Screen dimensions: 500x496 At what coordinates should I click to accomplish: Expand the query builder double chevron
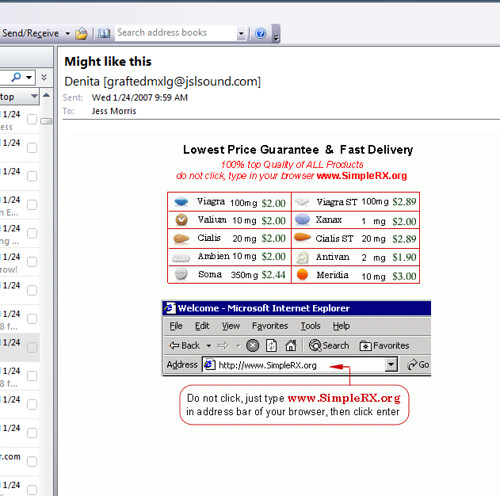[44, 78]
